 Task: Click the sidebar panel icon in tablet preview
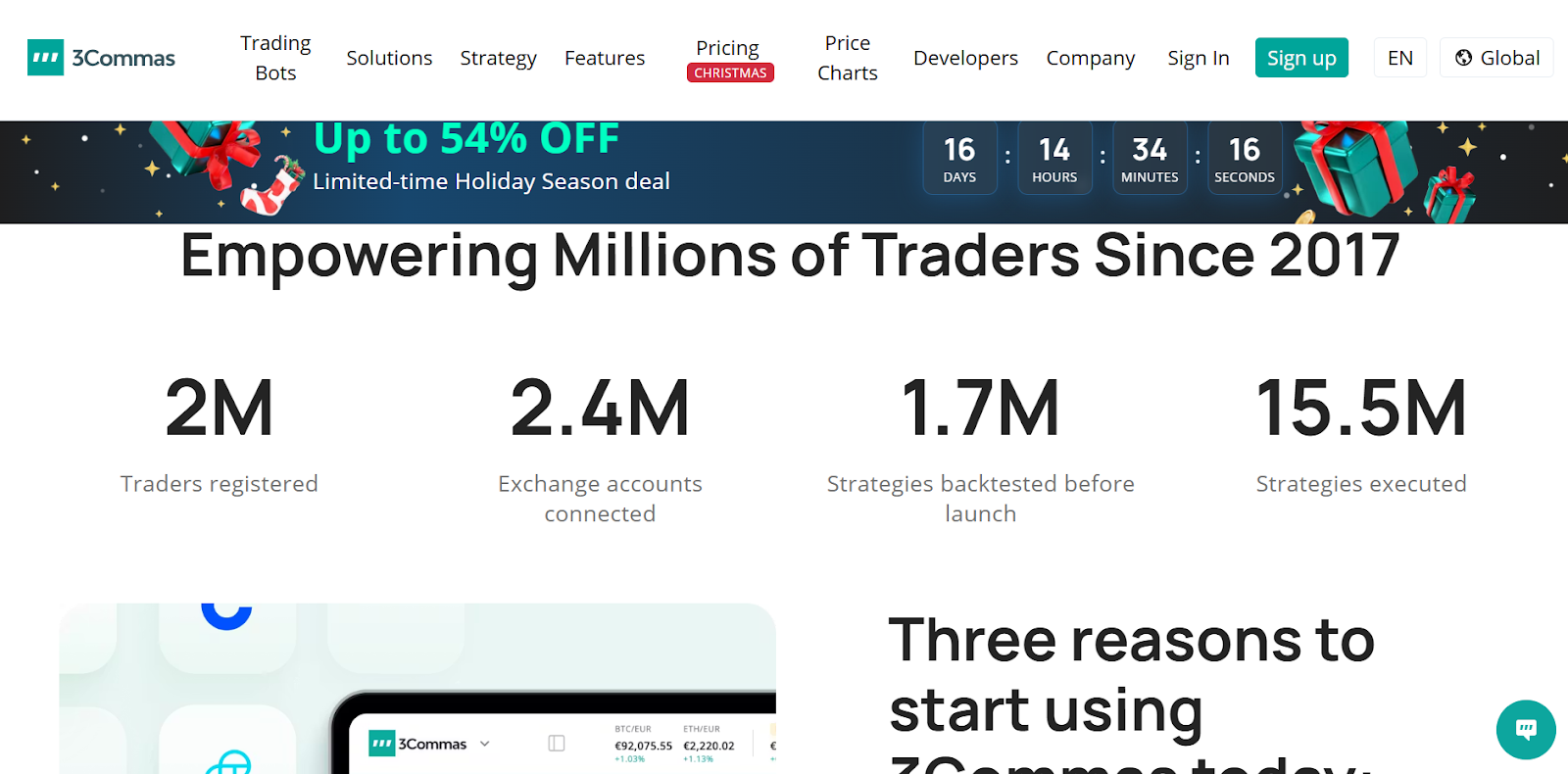[x=557, y=744]
